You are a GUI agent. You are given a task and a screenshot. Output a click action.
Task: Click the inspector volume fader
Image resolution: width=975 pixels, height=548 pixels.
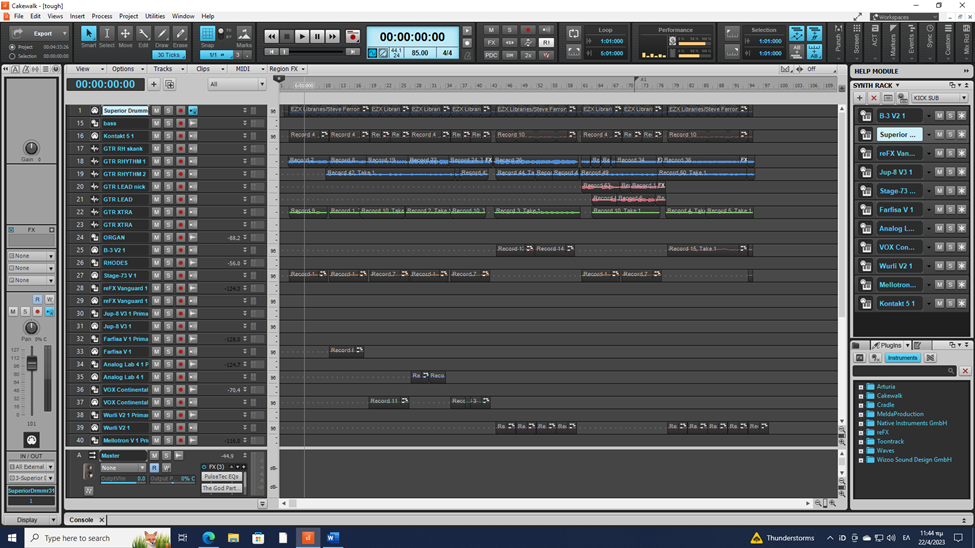click(32, 364)
